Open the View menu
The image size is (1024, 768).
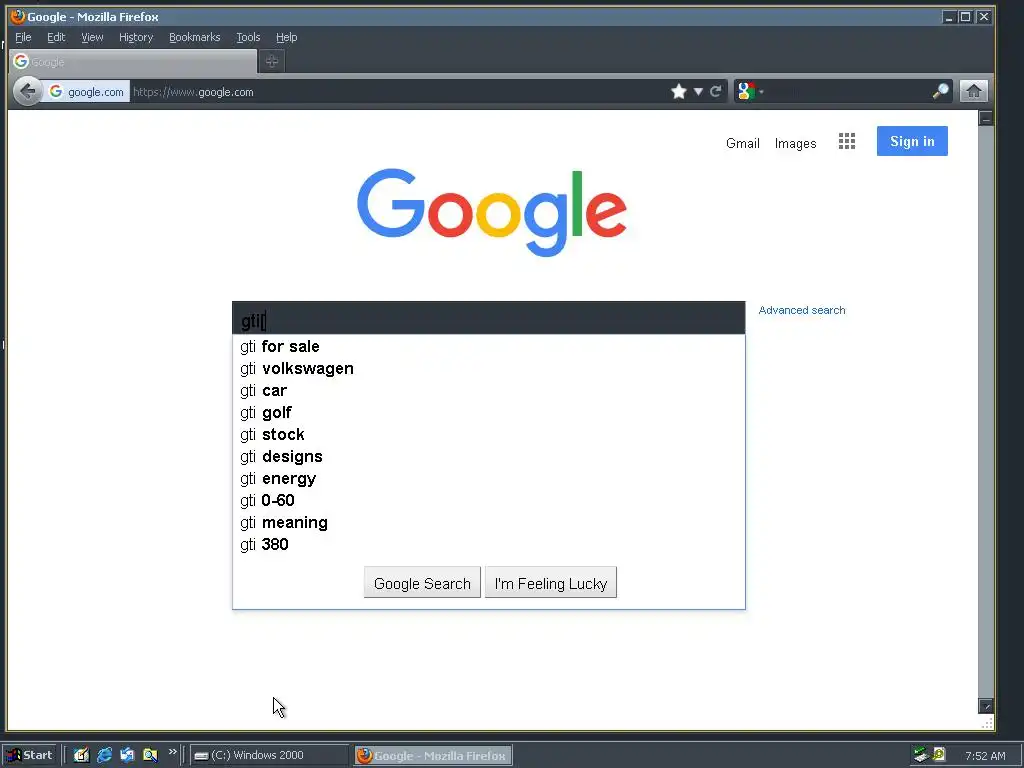[92, 37]
